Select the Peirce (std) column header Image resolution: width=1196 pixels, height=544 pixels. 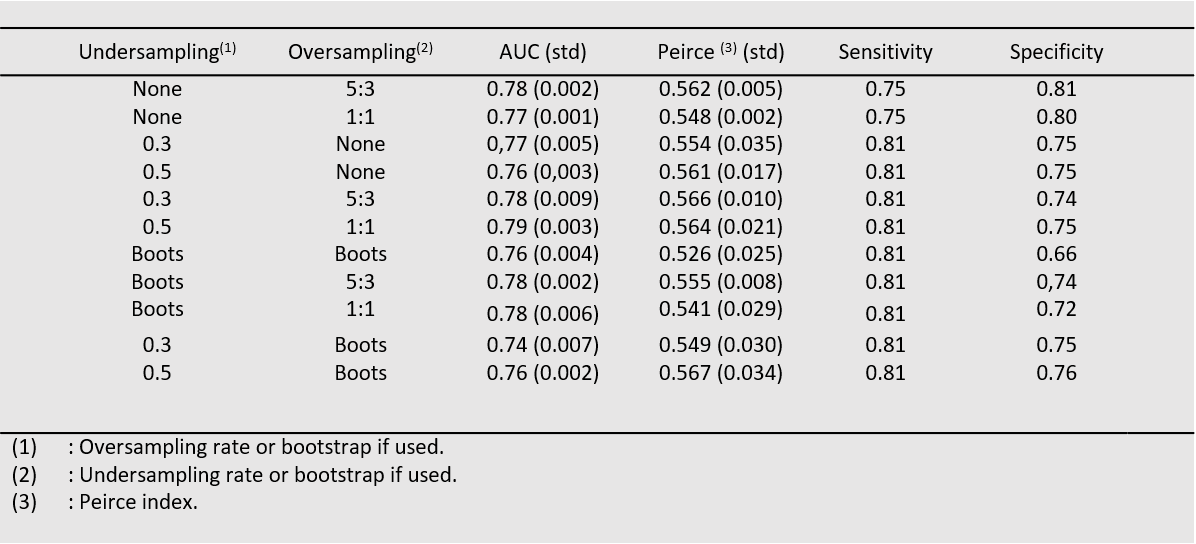click(x=720, y=52)
